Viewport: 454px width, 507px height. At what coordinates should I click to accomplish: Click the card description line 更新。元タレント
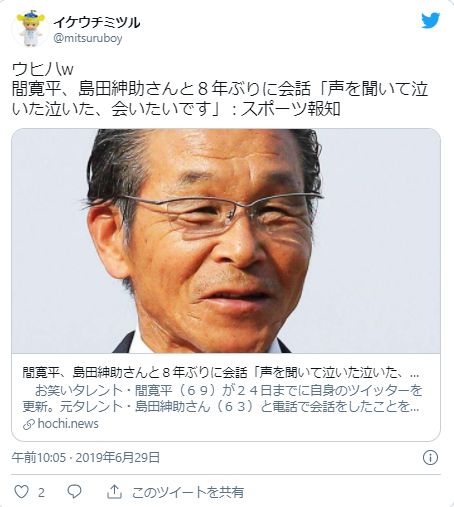coord(221,407)
